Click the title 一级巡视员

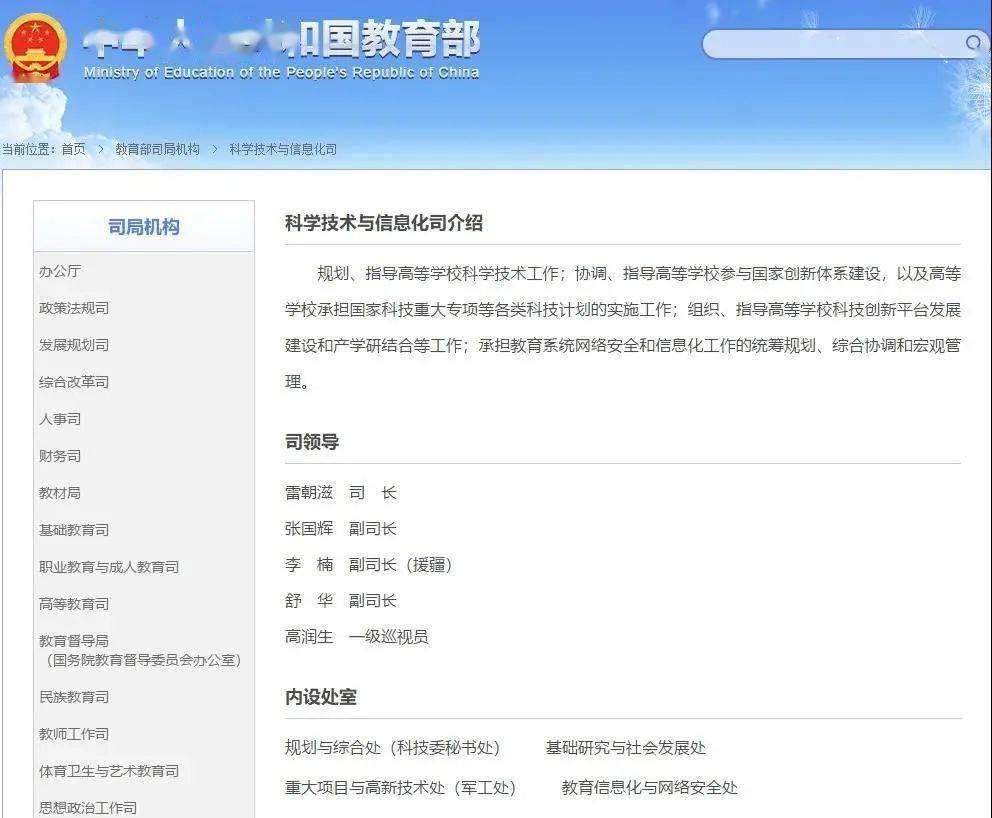click(x=388, y=636)
